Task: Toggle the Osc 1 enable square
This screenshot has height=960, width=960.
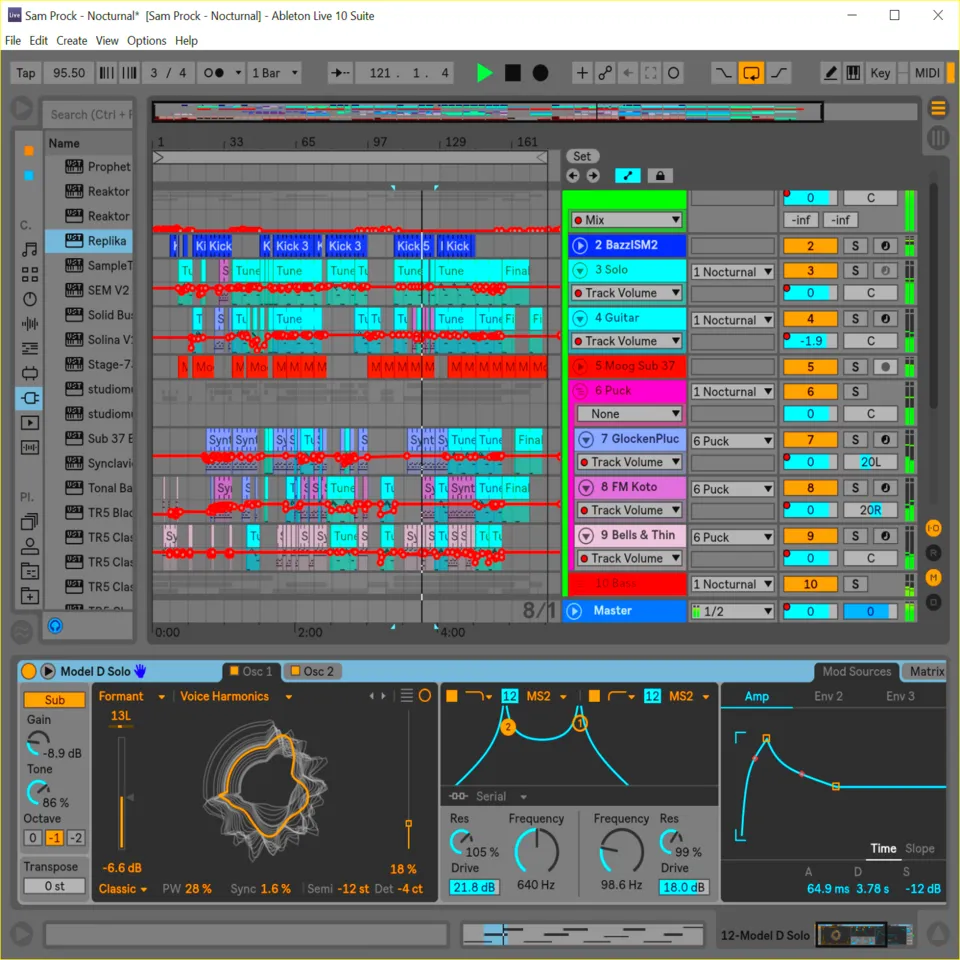Action: [x=234, y=671]
